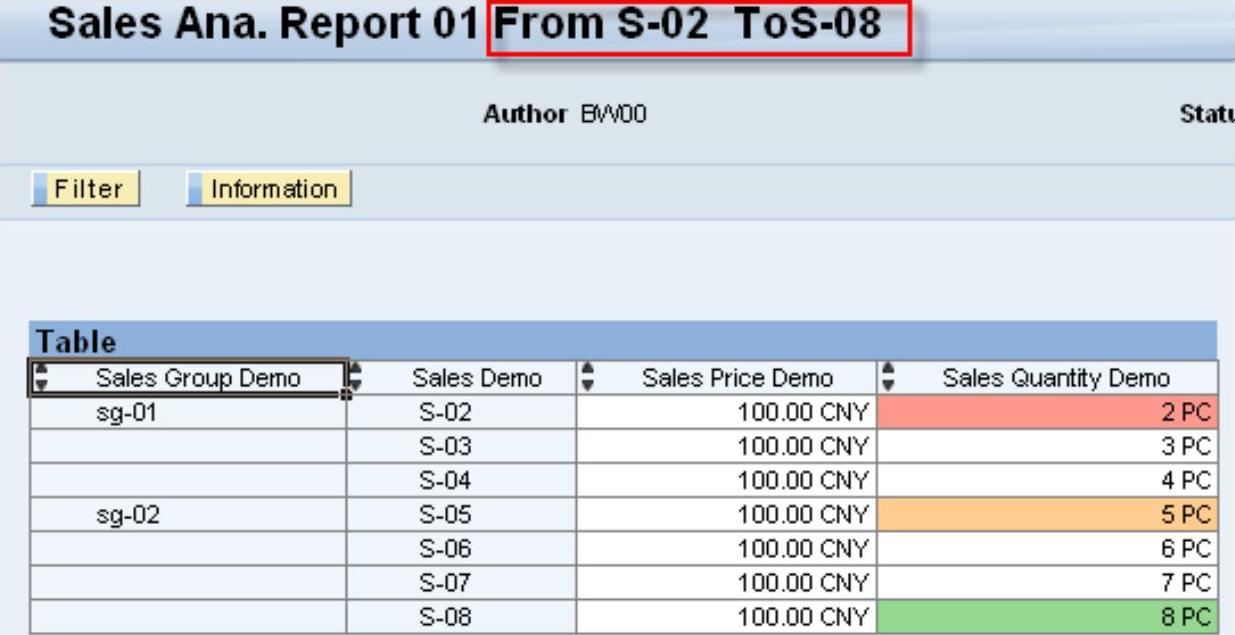
Task: Click the red 2 PC quantity cell
Action: click(1047, 412)
